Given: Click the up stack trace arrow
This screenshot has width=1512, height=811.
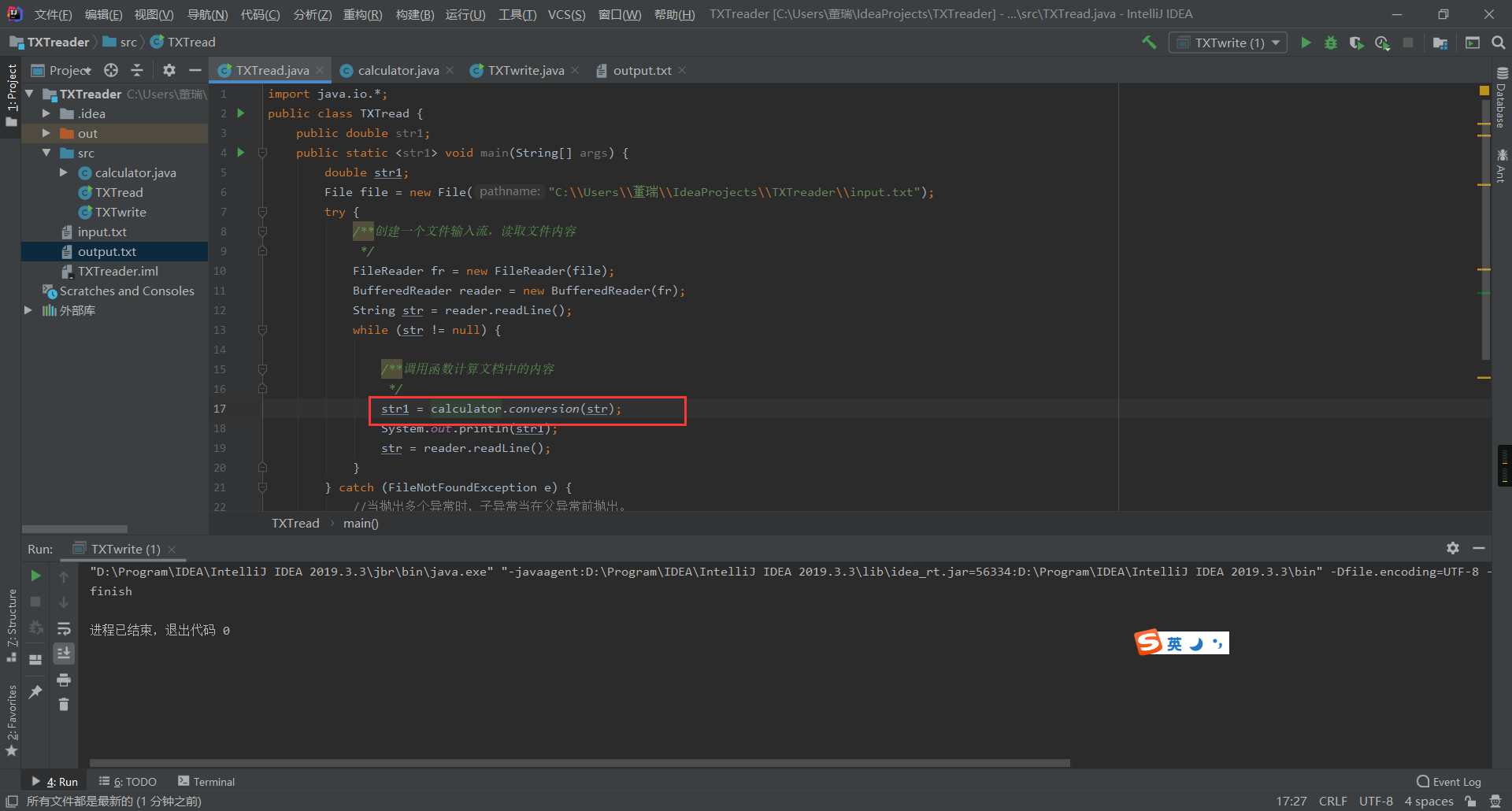Looking at the screenshot, I should point(64,576).
